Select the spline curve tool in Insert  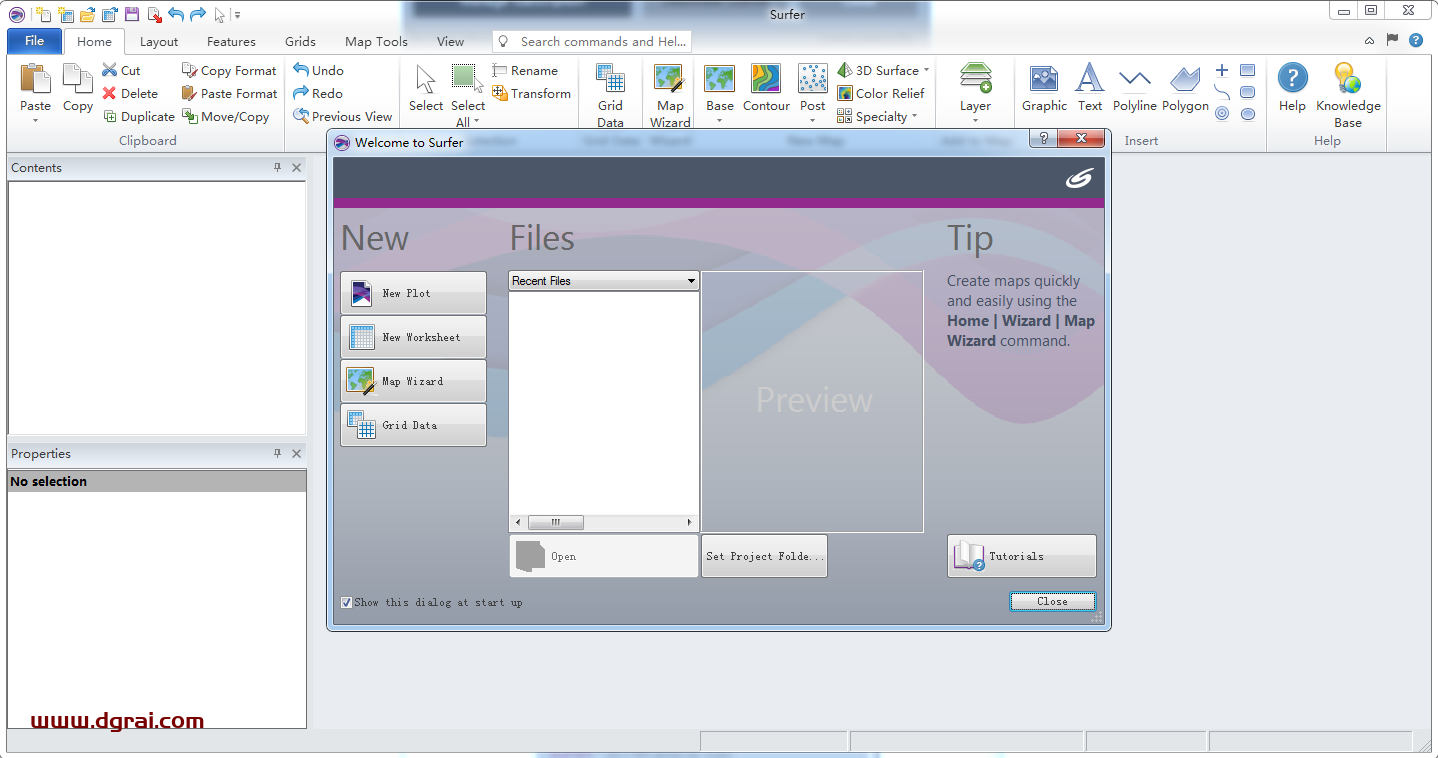(1222, 92)
